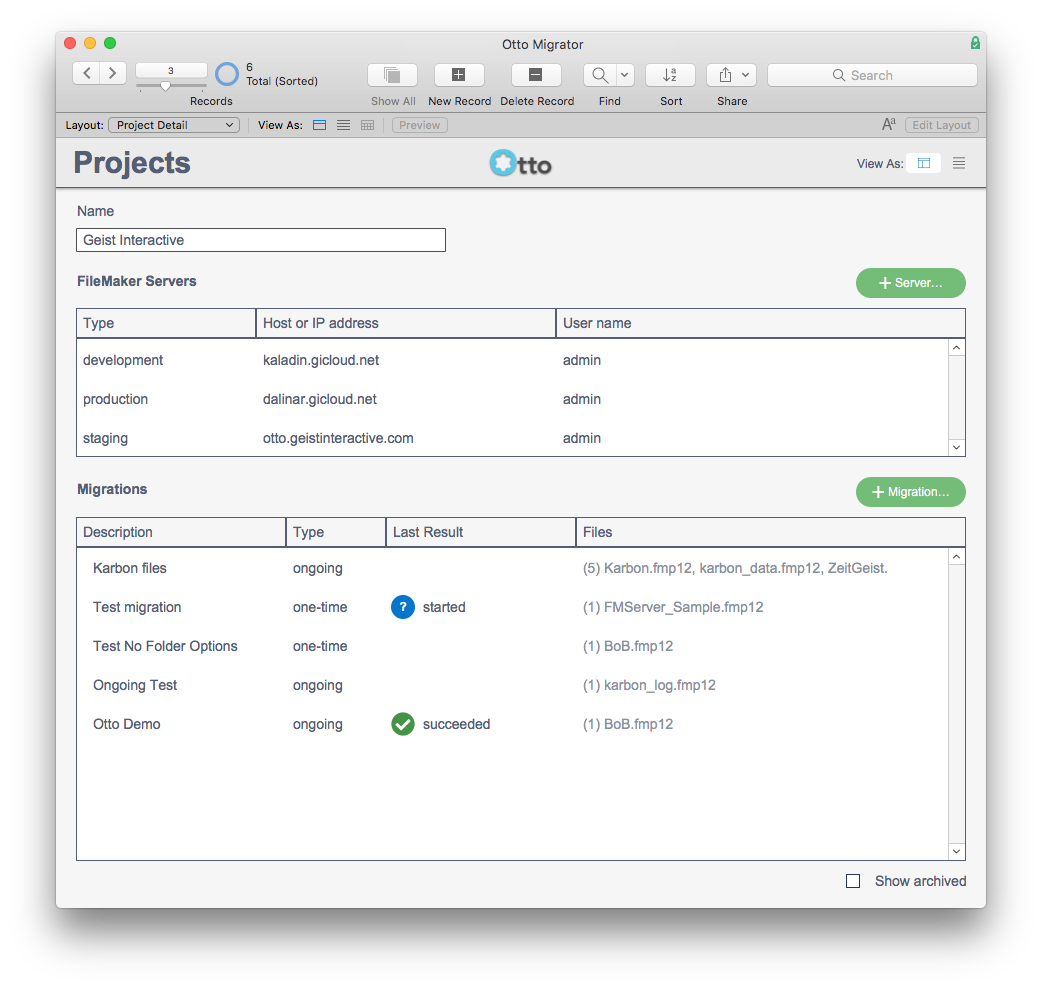The width and height of the screenshot is (1042, 988).
Task: Click host otto.geistinteractive.com
Action: tap(338, 439)
